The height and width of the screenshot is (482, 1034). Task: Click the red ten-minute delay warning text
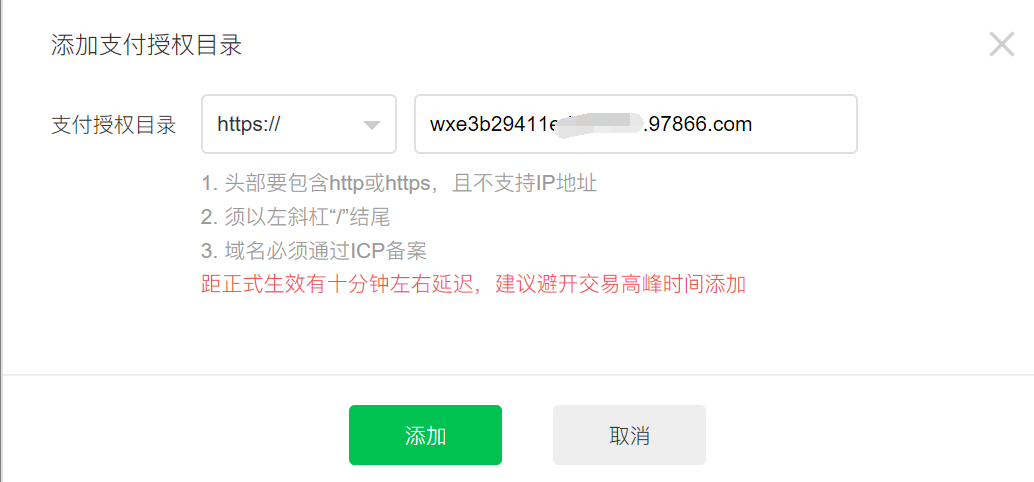473,285
